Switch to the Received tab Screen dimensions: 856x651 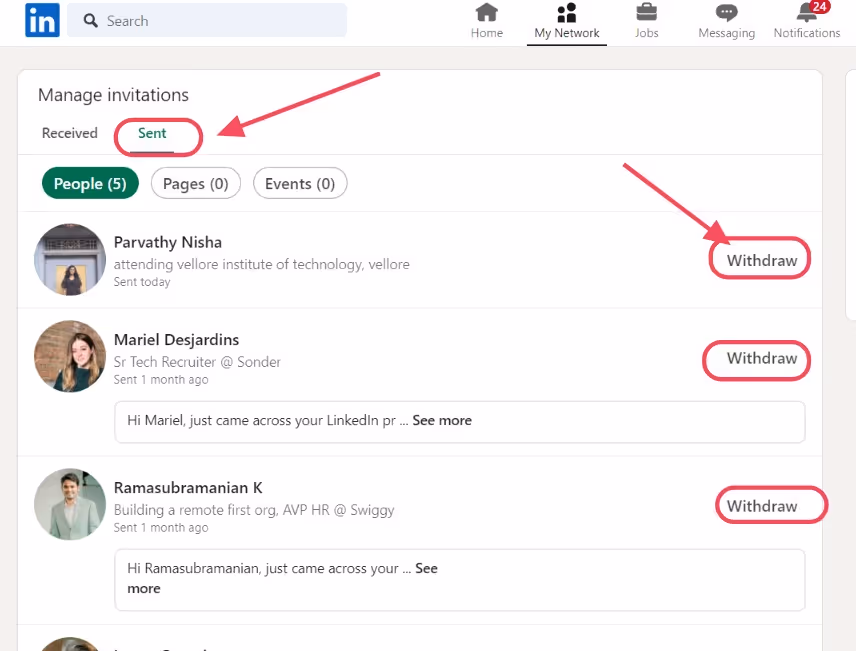(x=70, y=133)
